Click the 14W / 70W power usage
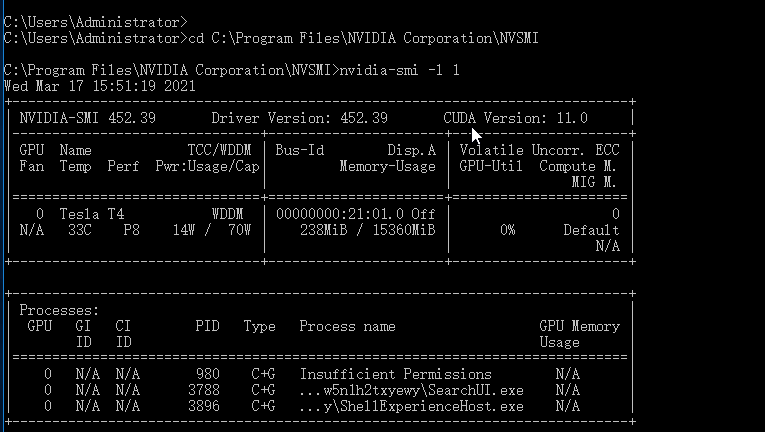Screen dimensions: 765x432 (212, 230)
